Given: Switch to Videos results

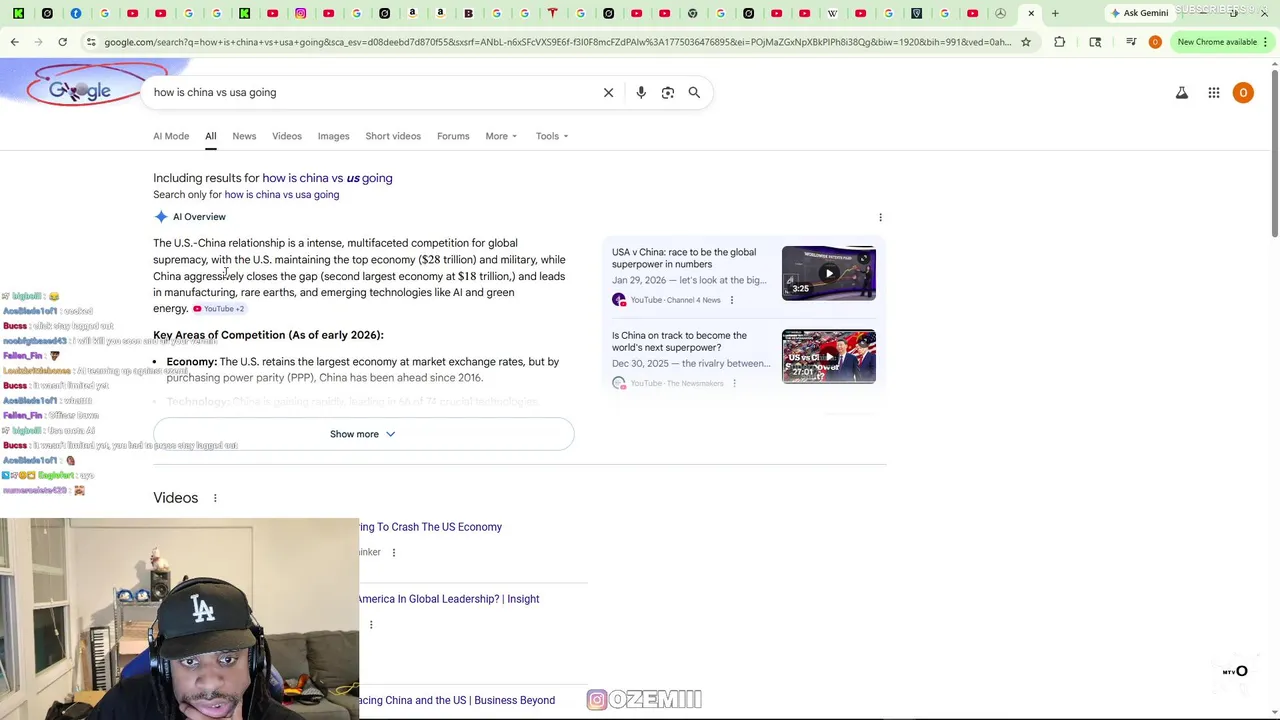Looking at the screenshot, I should pyautogui.click(x=287, y=136).
